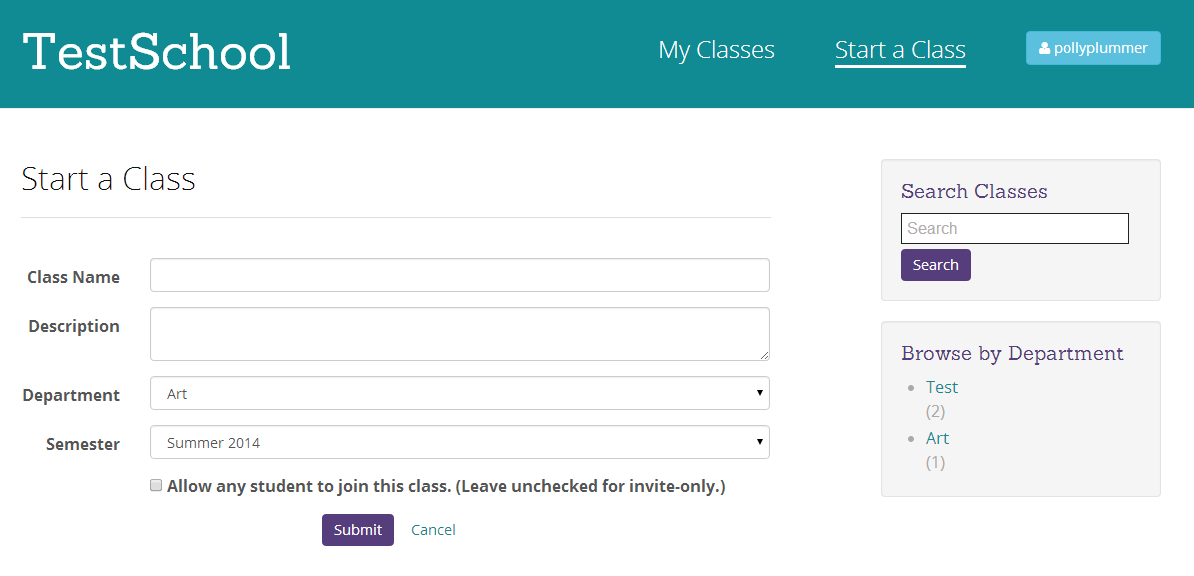Open the Start a Class page
1194x576 pixels.
click(x=899, y=49)
